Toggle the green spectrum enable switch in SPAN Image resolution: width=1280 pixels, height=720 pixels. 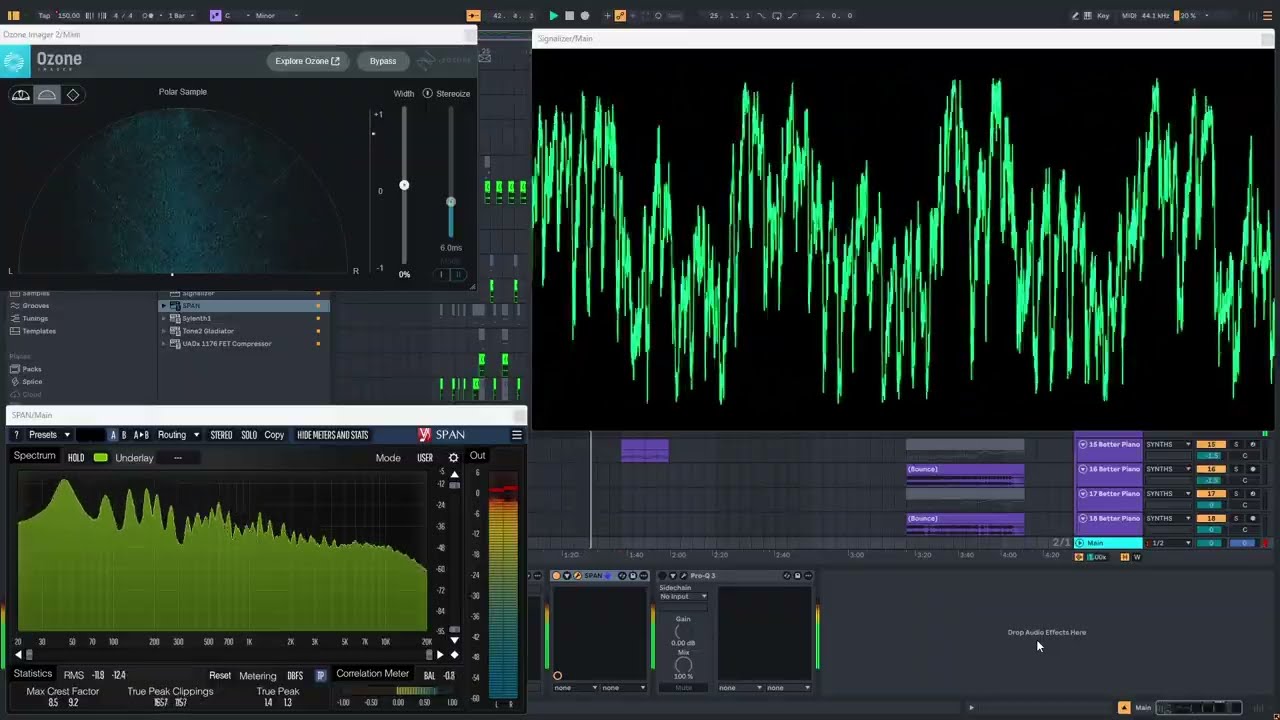point(101,458)
